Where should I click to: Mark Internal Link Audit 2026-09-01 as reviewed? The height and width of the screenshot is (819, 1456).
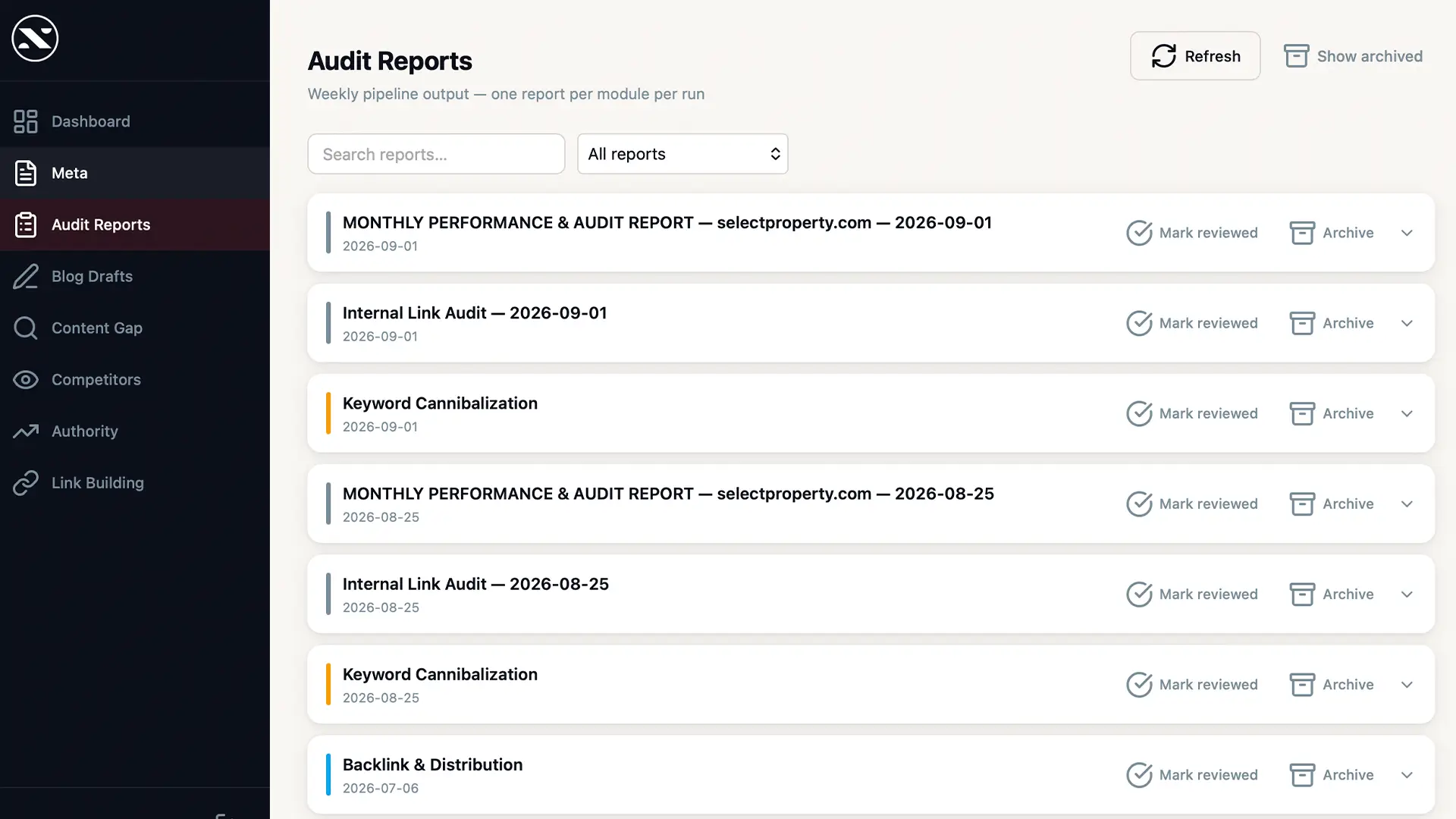(1192, 323)
